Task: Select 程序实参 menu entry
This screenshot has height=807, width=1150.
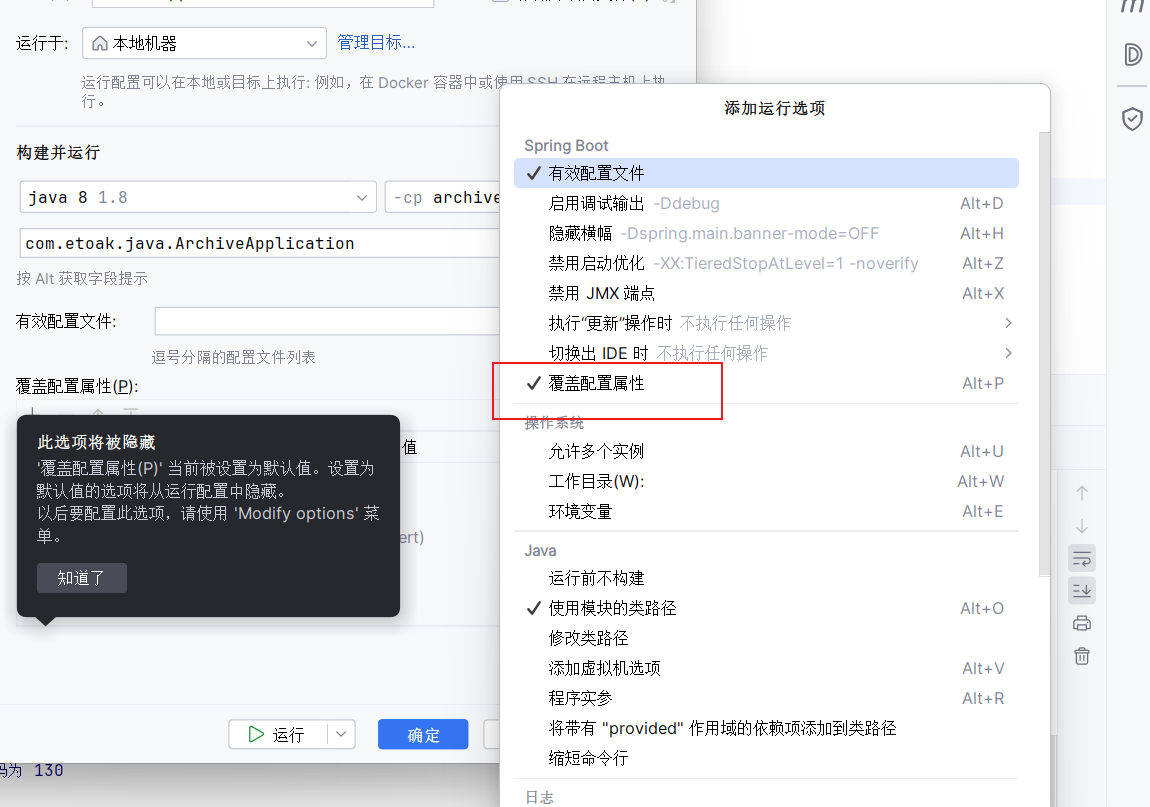Action: 766,698
